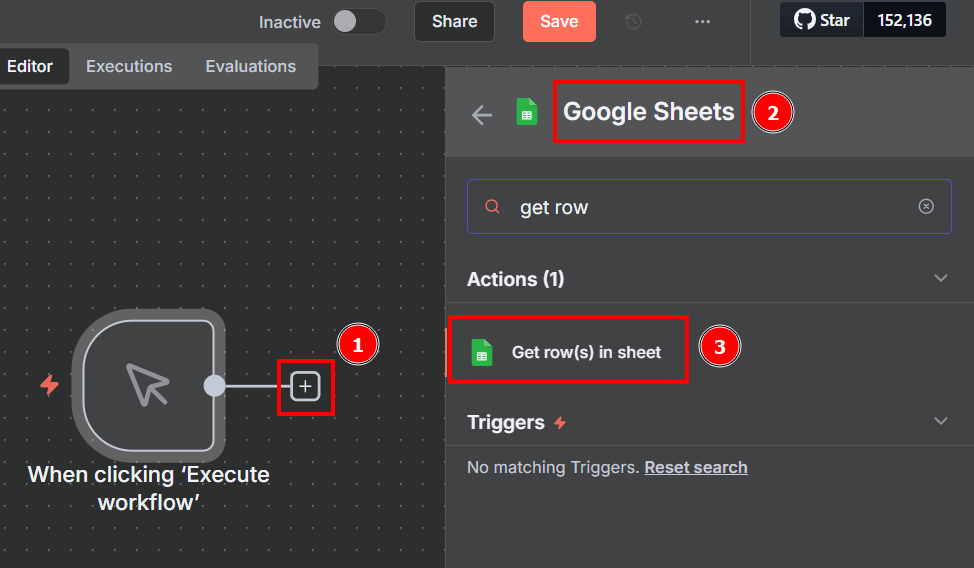
Task: Open the three-dot more options menu
Action: (x=702, y=22)
